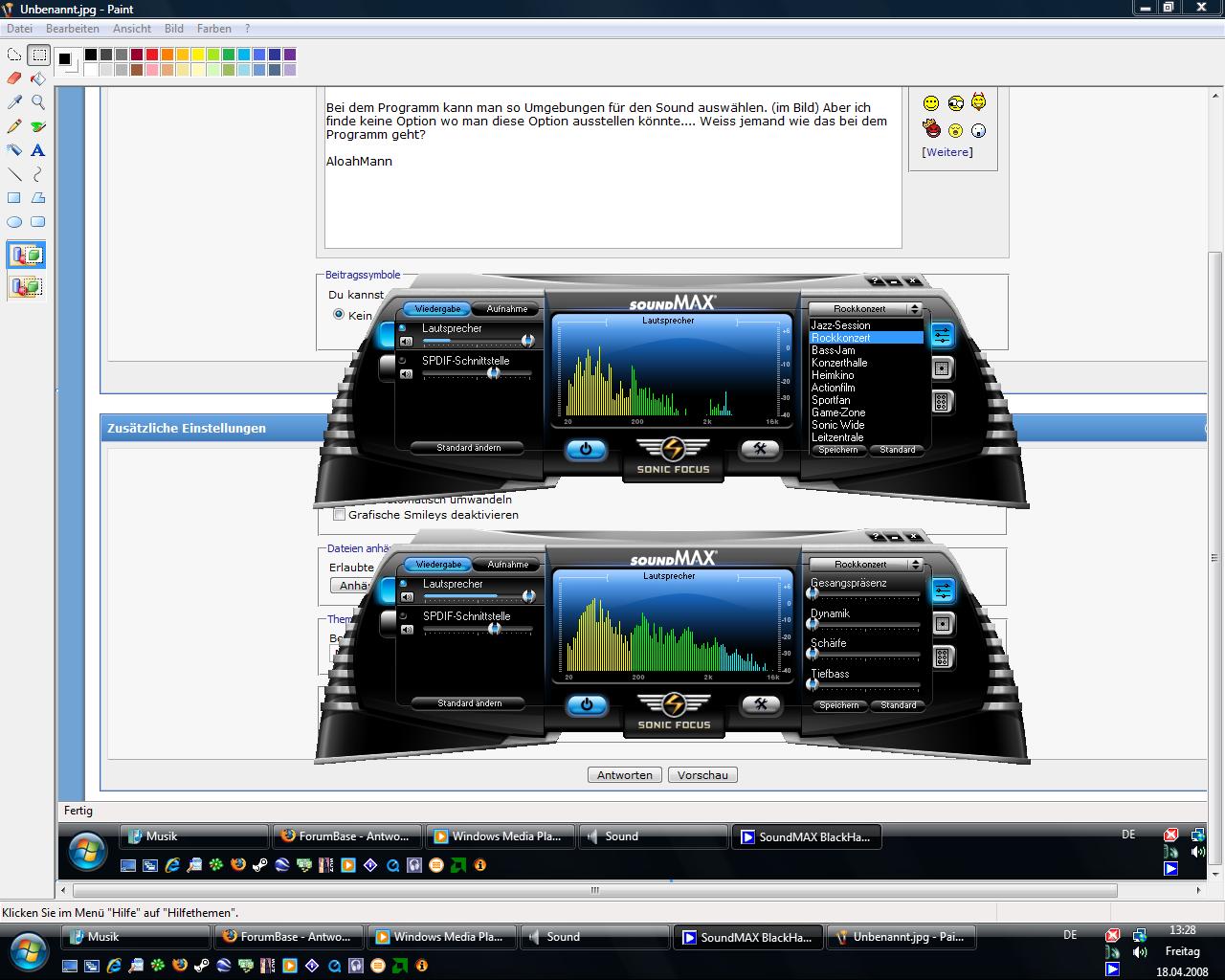Enable the transparent selection option
1225x980 pixels.
[26, 286]
